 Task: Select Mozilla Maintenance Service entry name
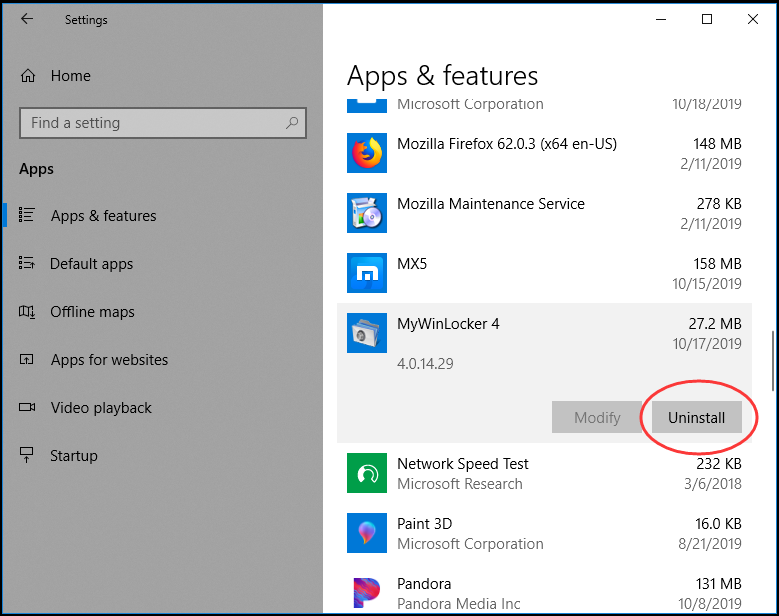[x=491, y=204]
